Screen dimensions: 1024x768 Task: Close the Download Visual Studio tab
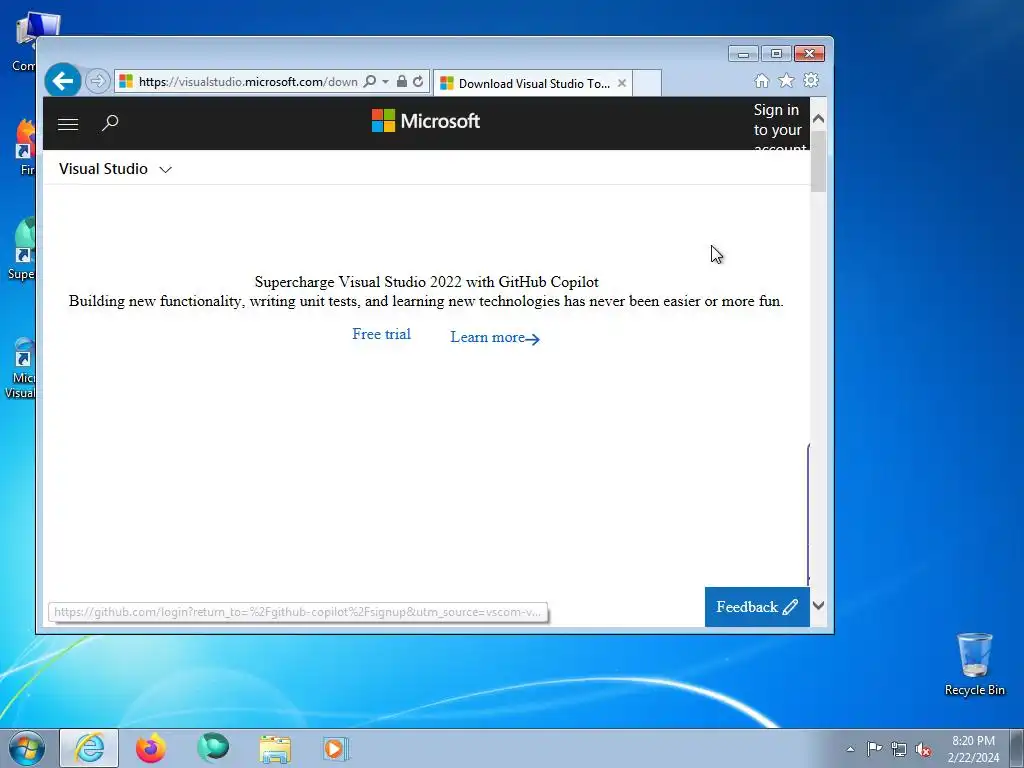(x=622, y=83)
